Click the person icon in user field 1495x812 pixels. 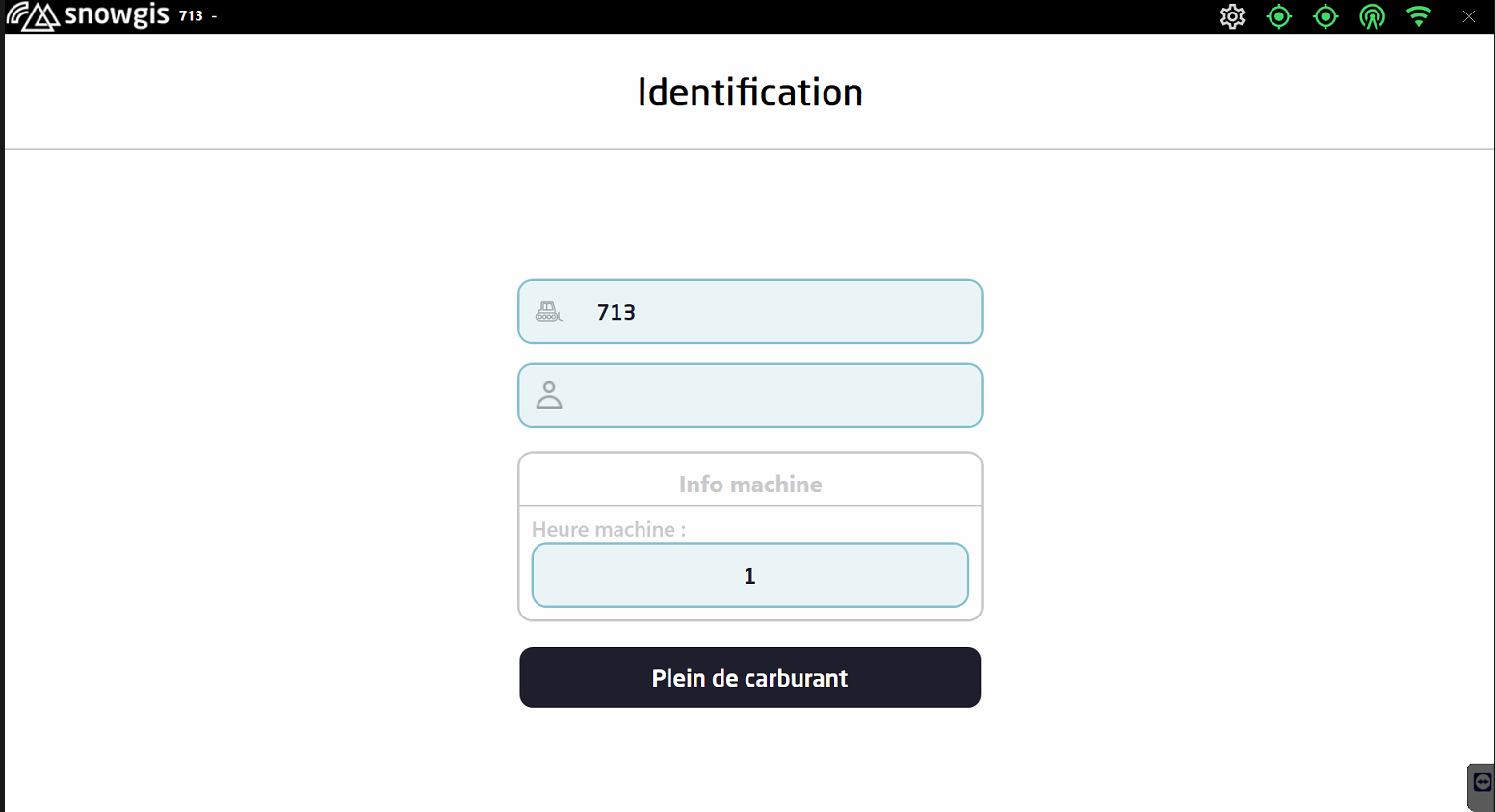coord(549,395)
